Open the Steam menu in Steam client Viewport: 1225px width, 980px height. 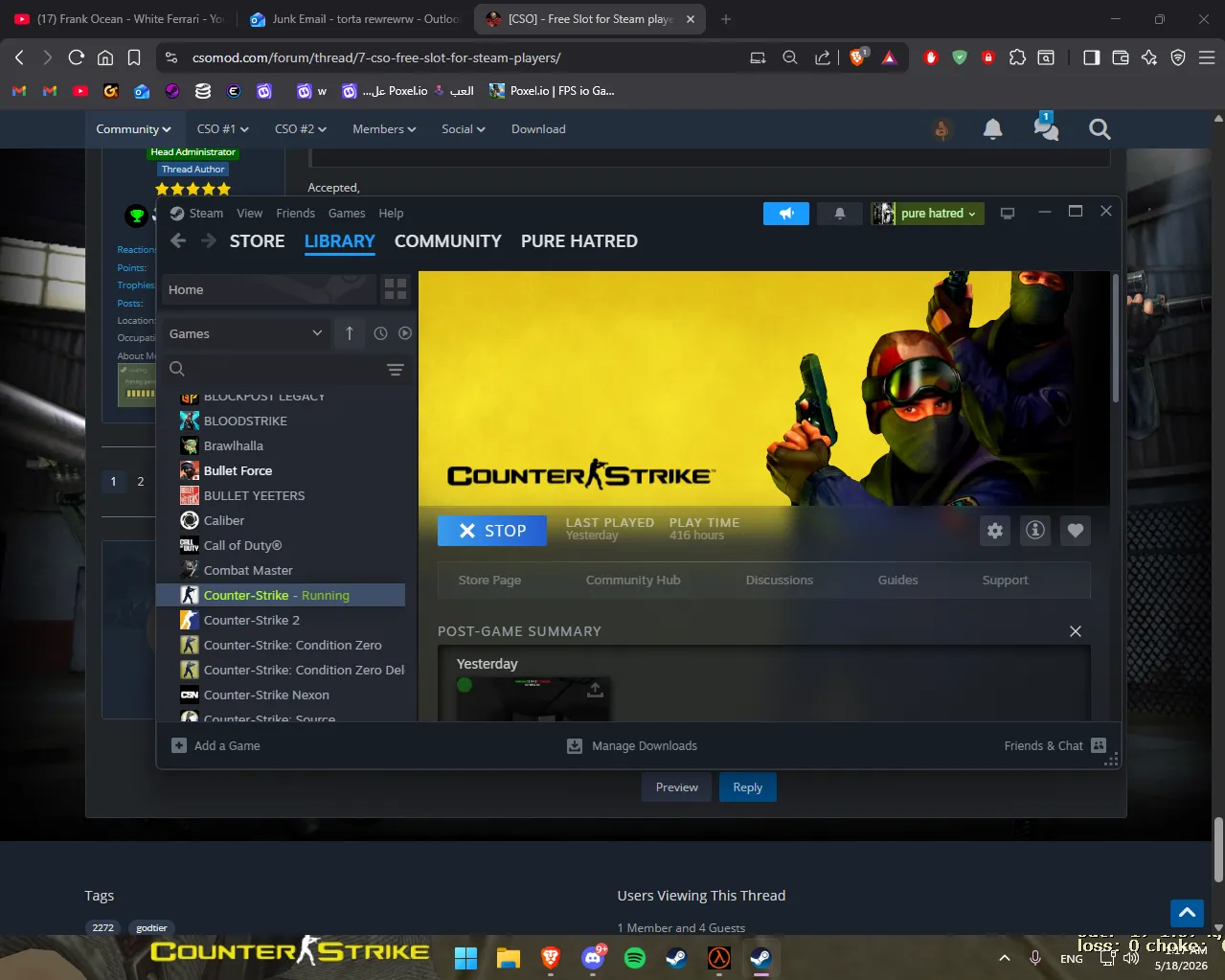tap(196, 214)
